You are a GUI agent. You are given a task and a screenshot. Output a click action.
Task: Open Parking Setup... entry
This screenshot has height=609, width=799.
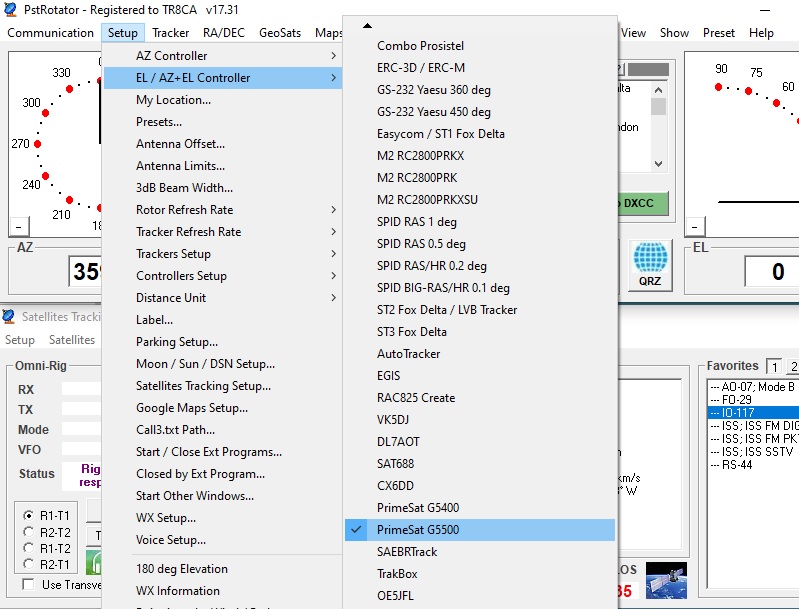click(x=222, y=341)
